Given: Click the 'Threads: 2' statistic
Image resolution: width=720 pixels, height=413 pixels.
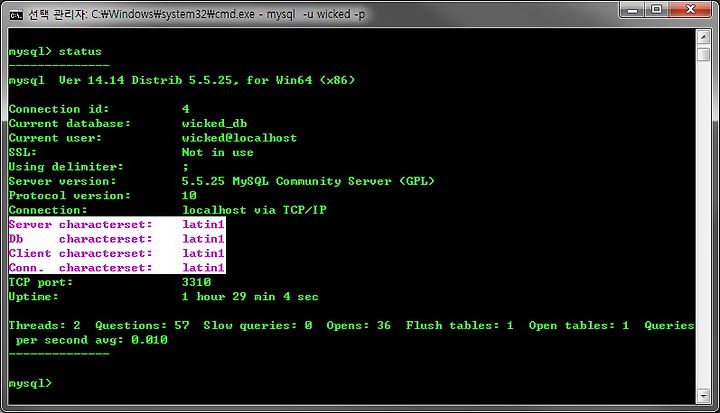Looking at the screenshot, I should (x=44, y=325).
